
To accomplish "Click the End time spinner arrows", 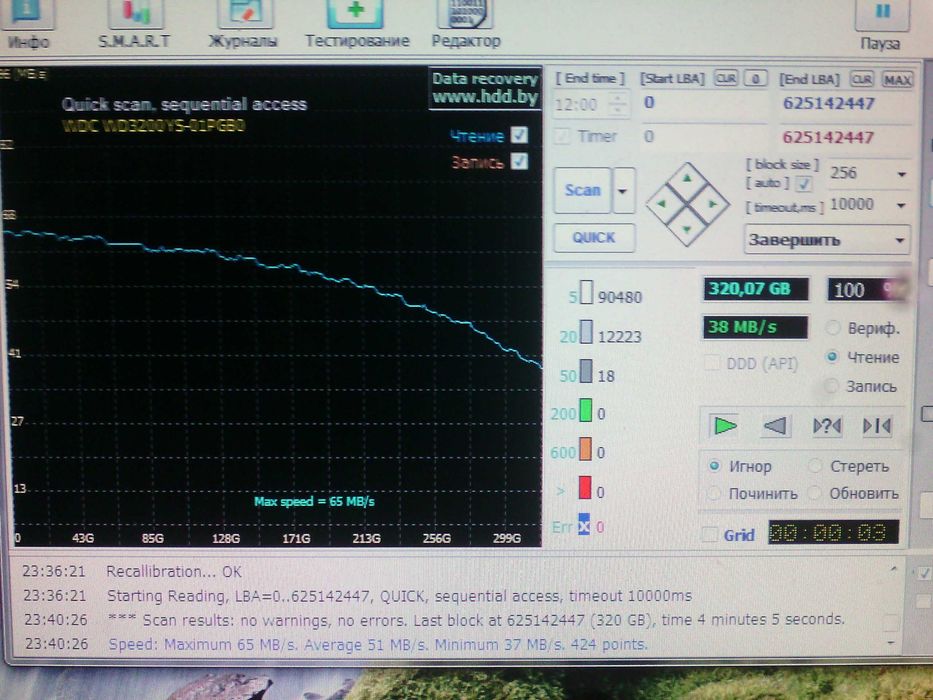I will [618, 104].
